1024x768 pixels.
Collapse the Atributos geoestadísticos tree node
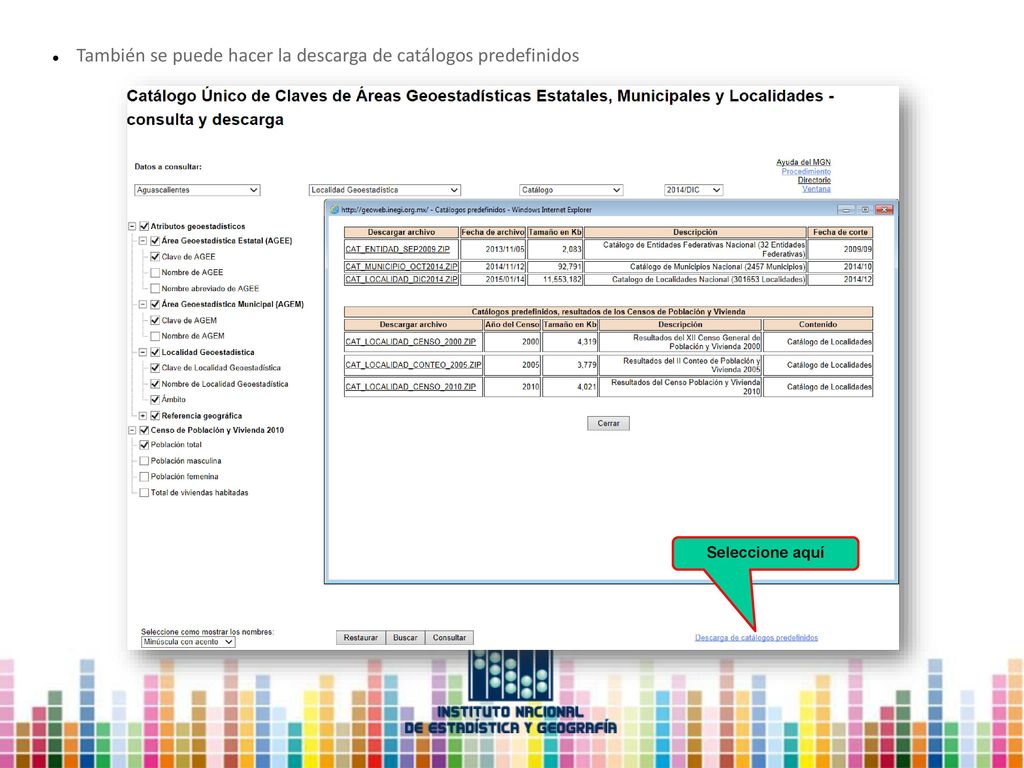(132, 227)
